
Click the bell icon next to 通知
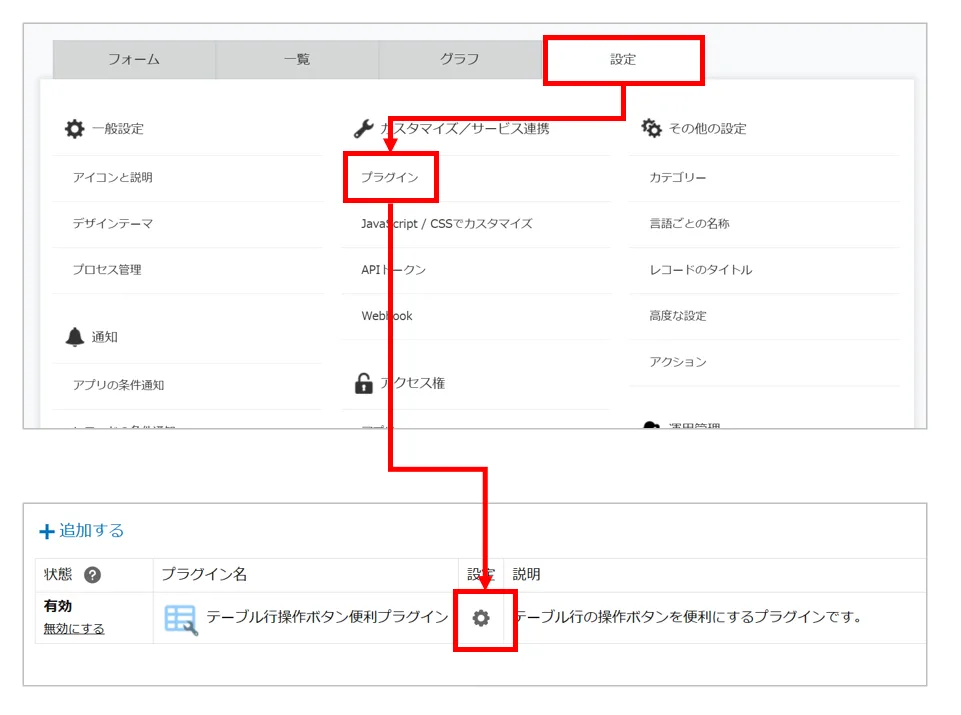75,336
